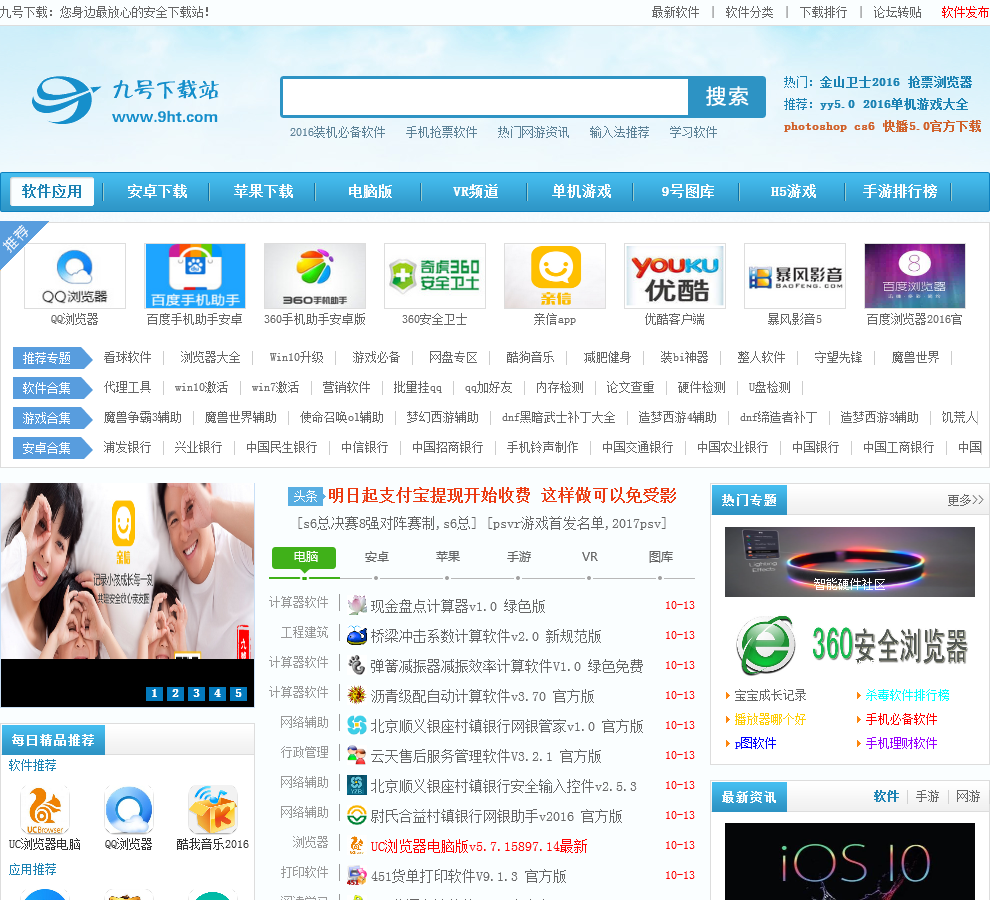Image resolution: width=990 pixels, height=900 pixels.
Task: Click icon beside 451货单打印软件
Action: [357, 875]
